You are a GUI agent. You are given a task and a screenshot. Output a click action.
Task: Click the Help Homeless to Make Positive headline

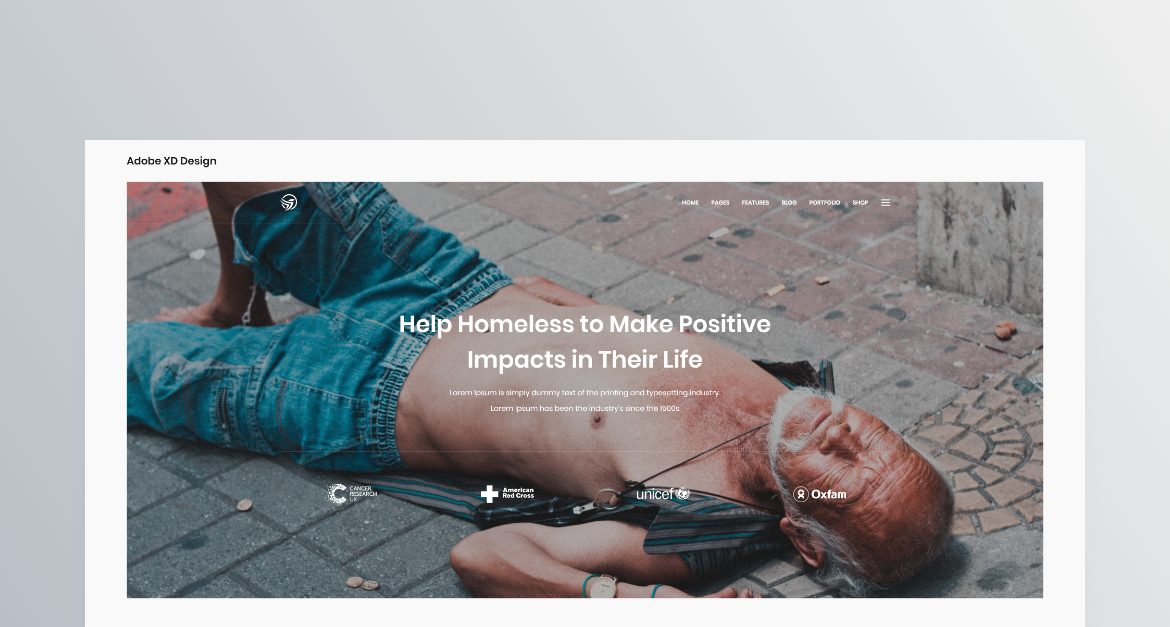(585, 324)
